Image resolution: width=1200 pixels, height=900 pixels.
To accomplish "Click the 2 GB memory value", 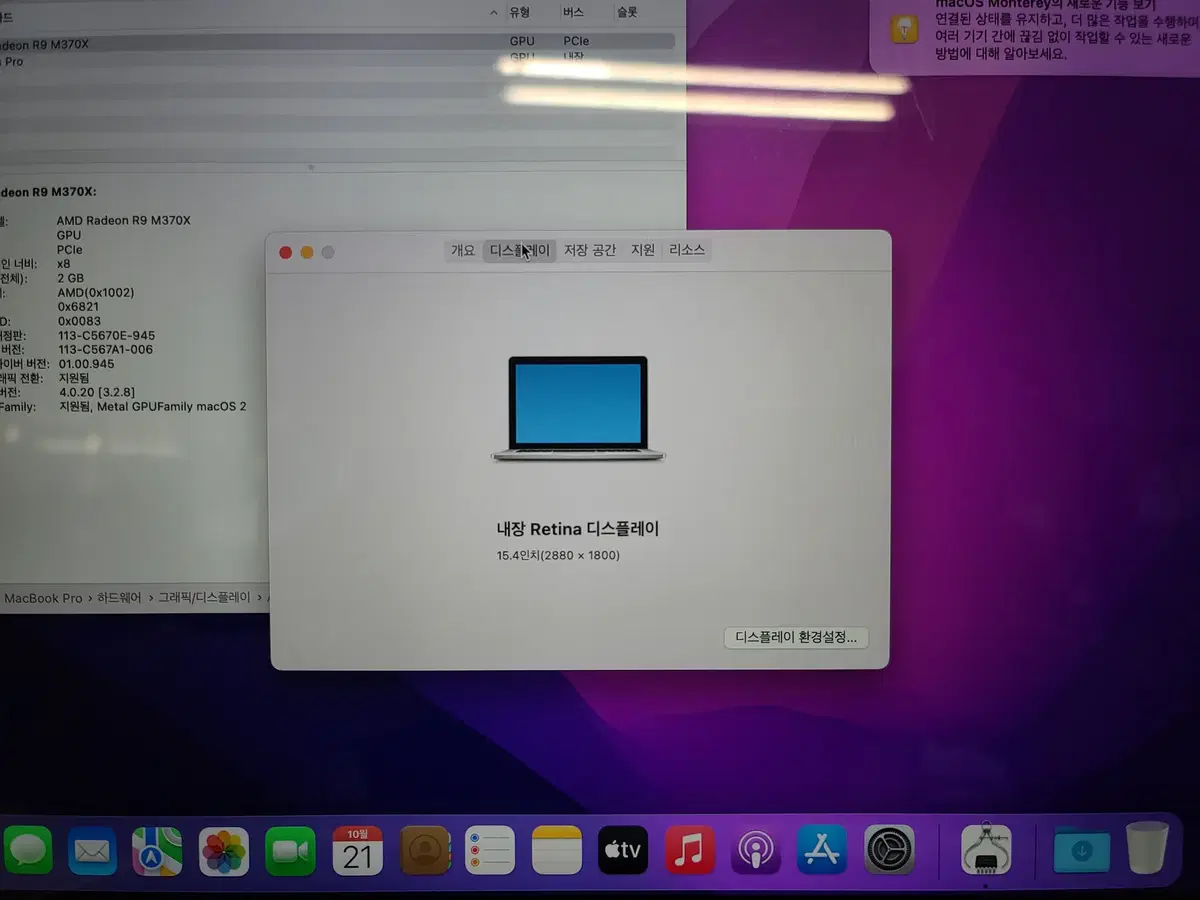I will coord(70,278).
